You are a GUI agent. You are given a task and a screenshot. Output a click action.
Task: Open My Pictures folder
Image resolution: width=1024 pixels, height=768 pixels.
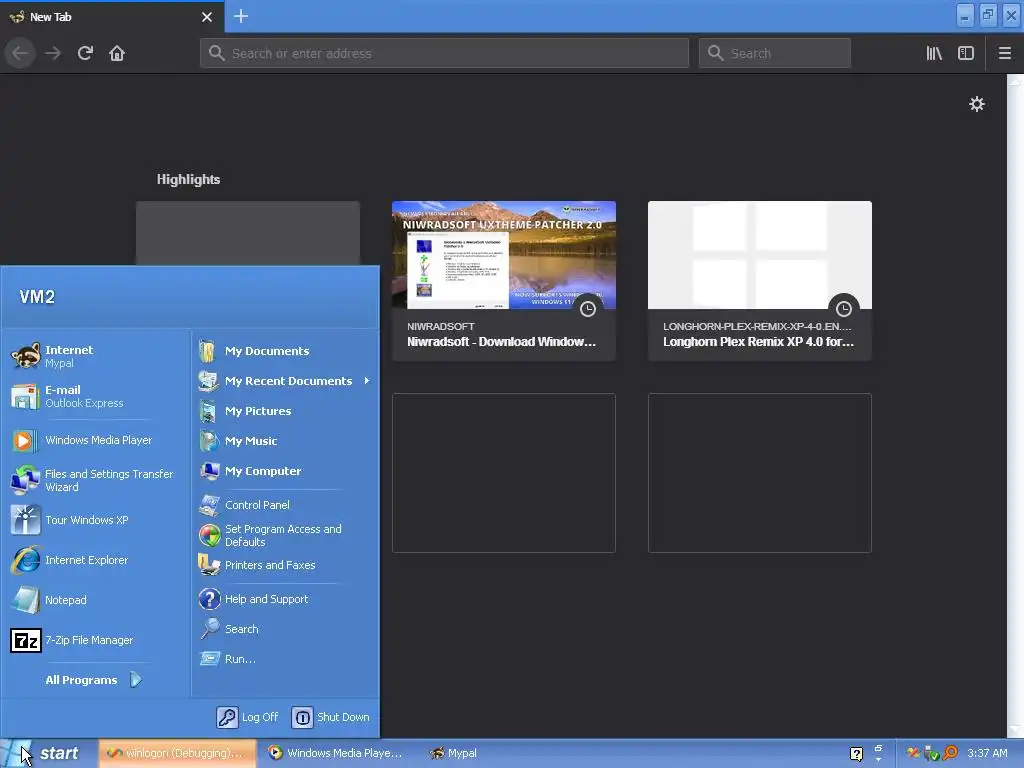(x=285, y=411)
